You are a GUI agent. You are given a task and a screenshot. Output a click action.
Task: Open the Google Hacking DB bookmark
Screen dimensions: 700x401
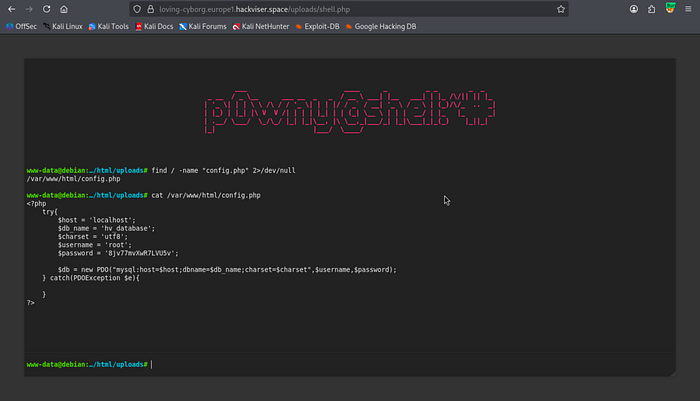(381, 26)
